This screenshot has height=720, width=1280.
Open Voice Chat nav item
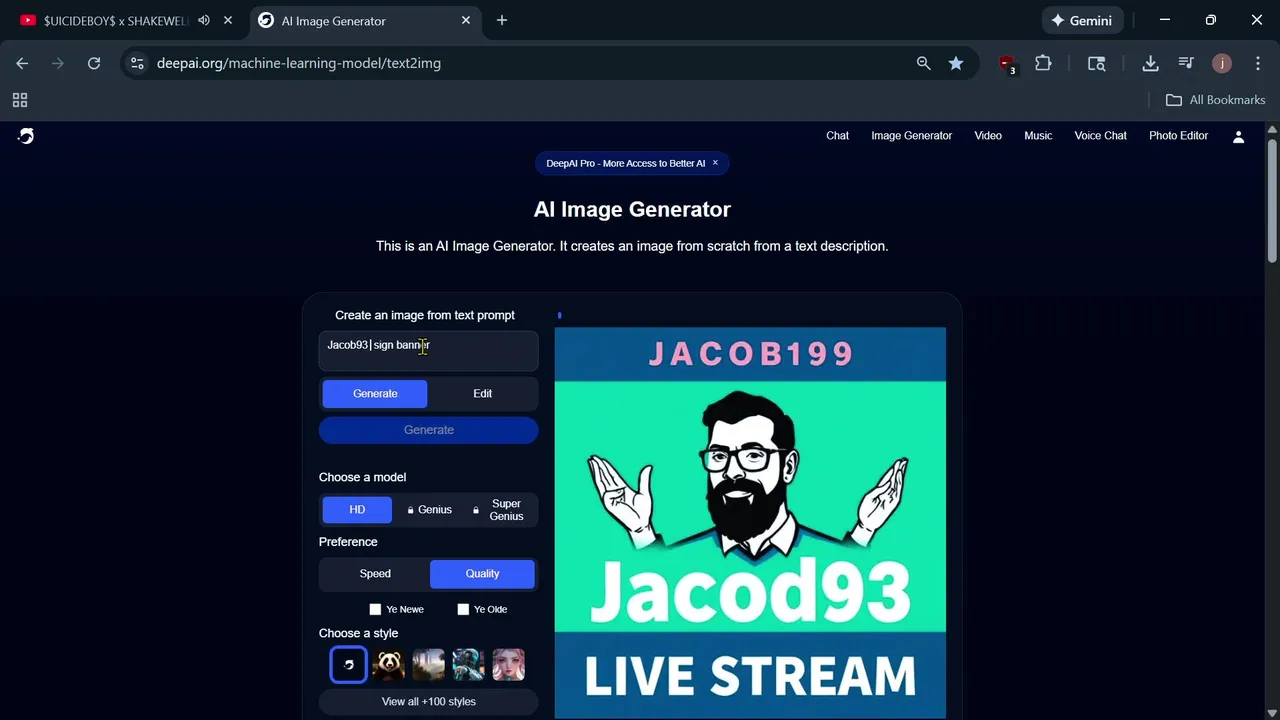point(1100,136)
